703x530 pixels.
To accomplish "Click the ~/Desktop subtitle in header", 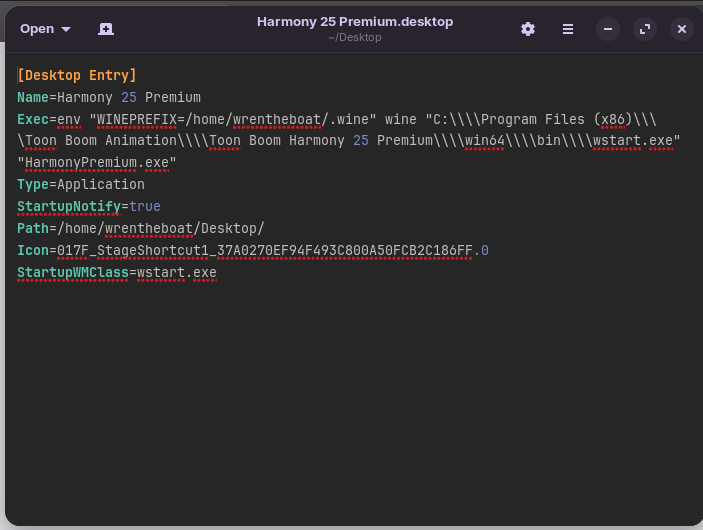I will tap(354, 37).
